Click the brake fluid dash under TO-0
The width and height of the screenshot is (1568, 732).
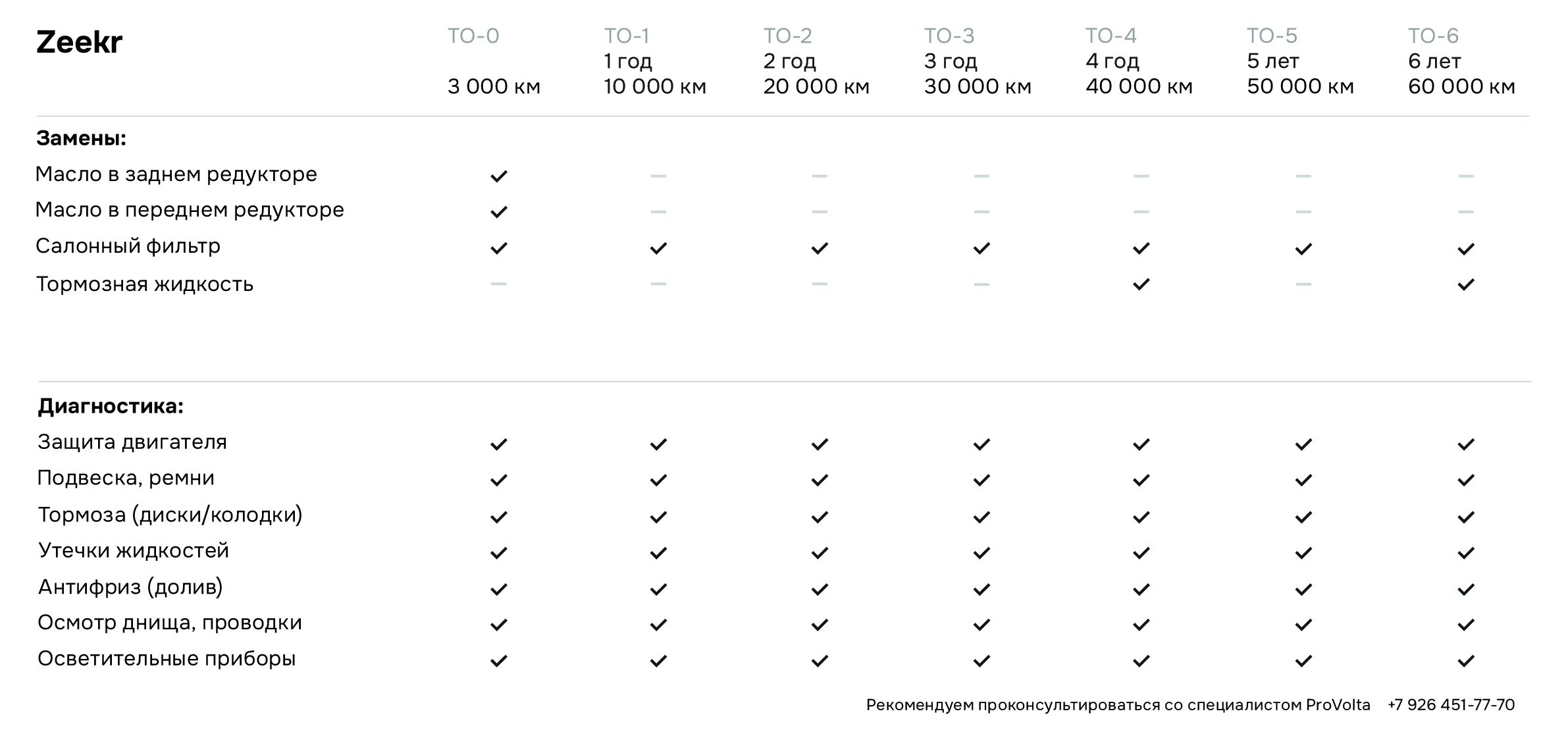tap(498, 284)
